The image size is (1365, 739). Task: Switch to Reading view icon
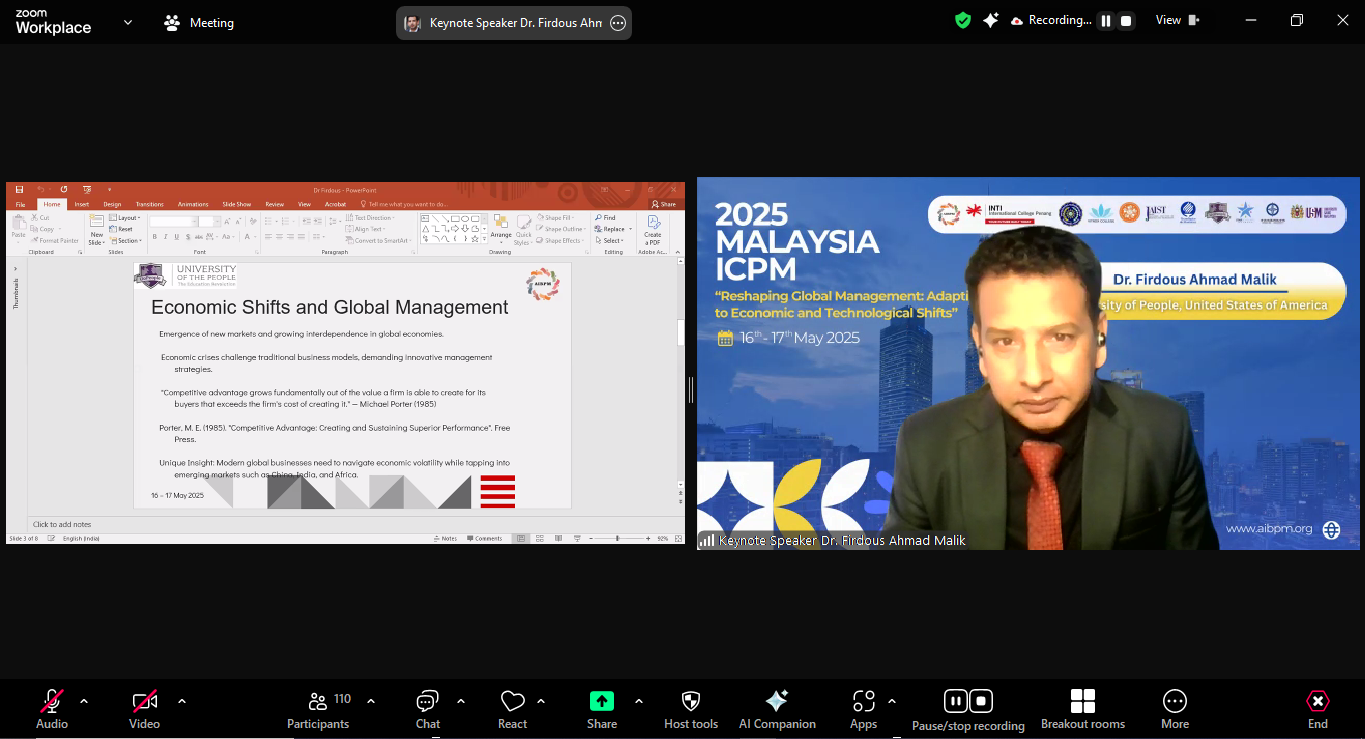point(558,538)
